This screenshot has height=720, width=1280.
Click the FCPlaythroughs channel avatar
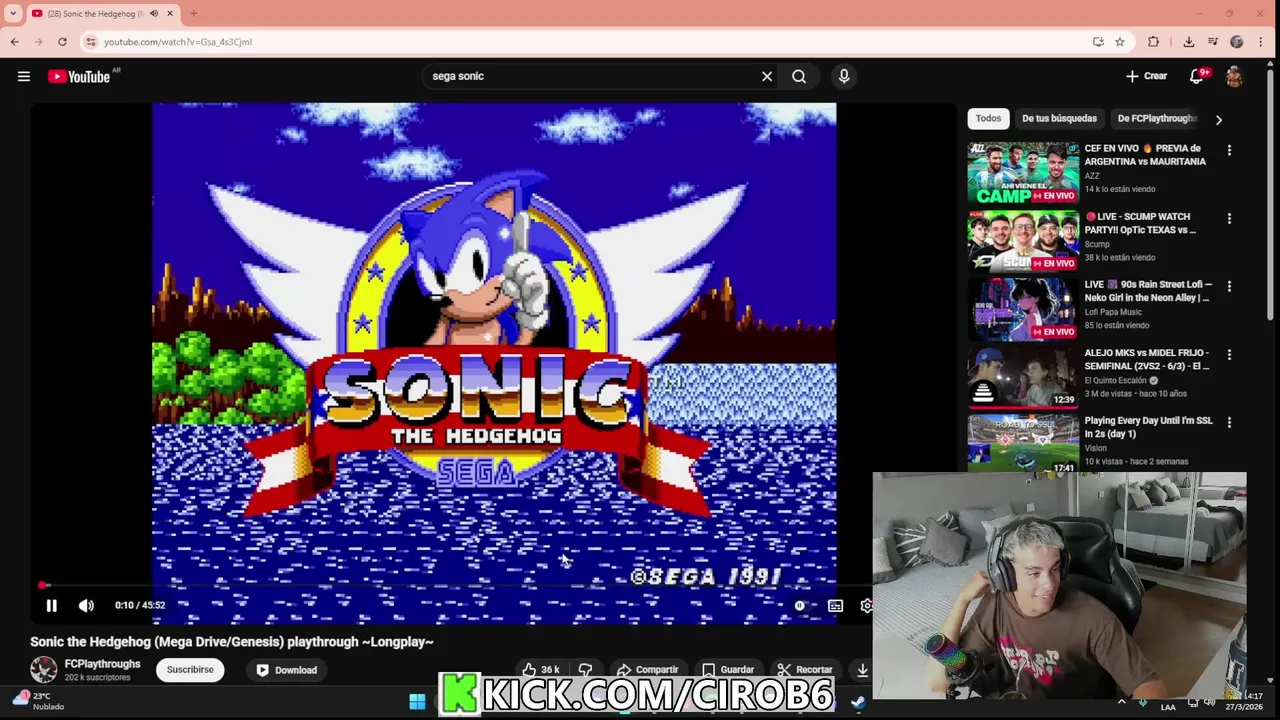click(44, 669)
